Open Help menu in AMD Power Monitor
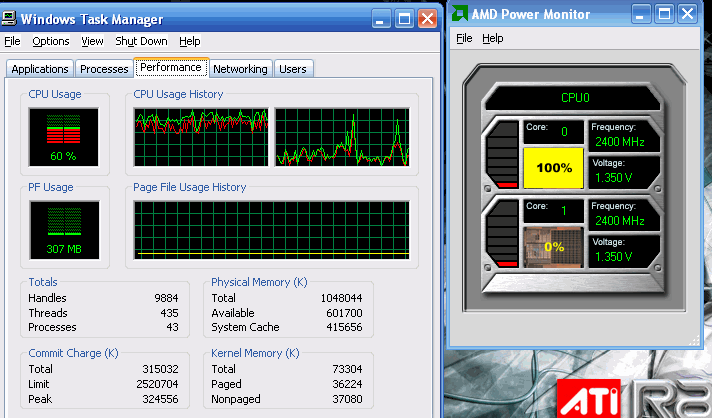The width and height of the screenshot is (712, 418). point(493,39)
